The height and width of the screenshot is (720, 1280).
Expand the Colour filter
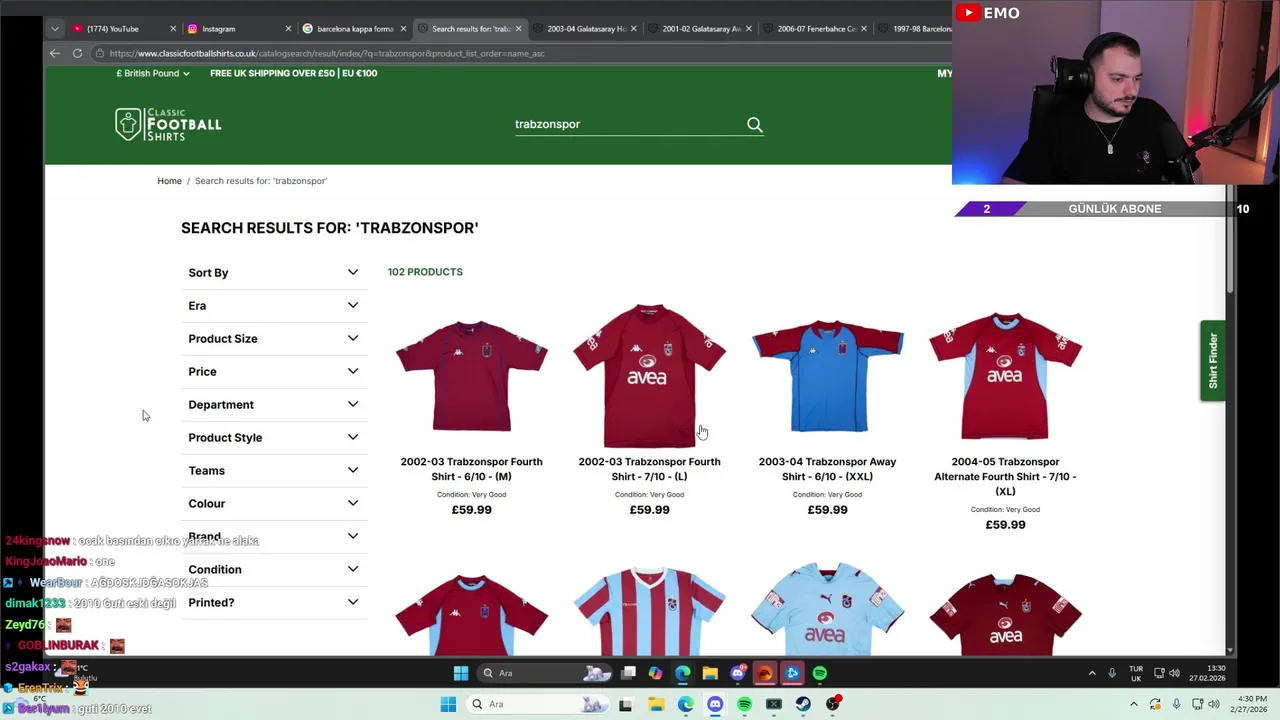point(273,503)
